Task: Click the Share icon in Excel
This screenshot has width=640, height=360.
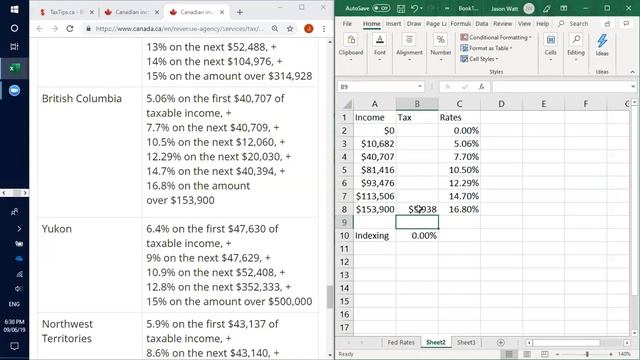Action: click(607, 24)
